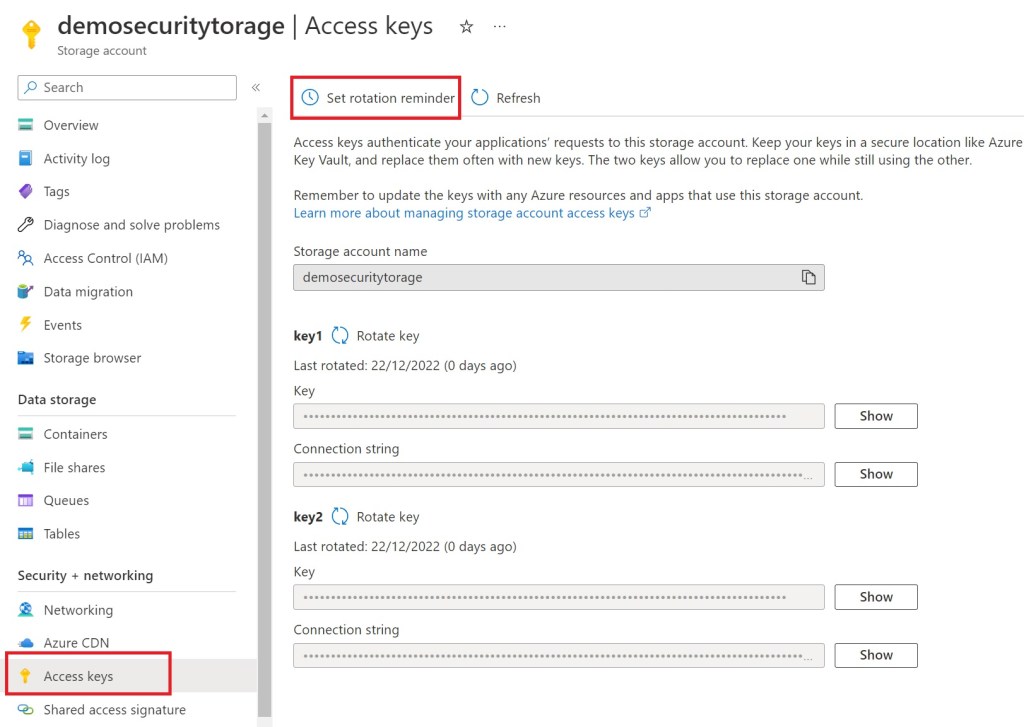Open Diagnose and solve problems
The image size is (1024, 727).
tap(131, 225)
